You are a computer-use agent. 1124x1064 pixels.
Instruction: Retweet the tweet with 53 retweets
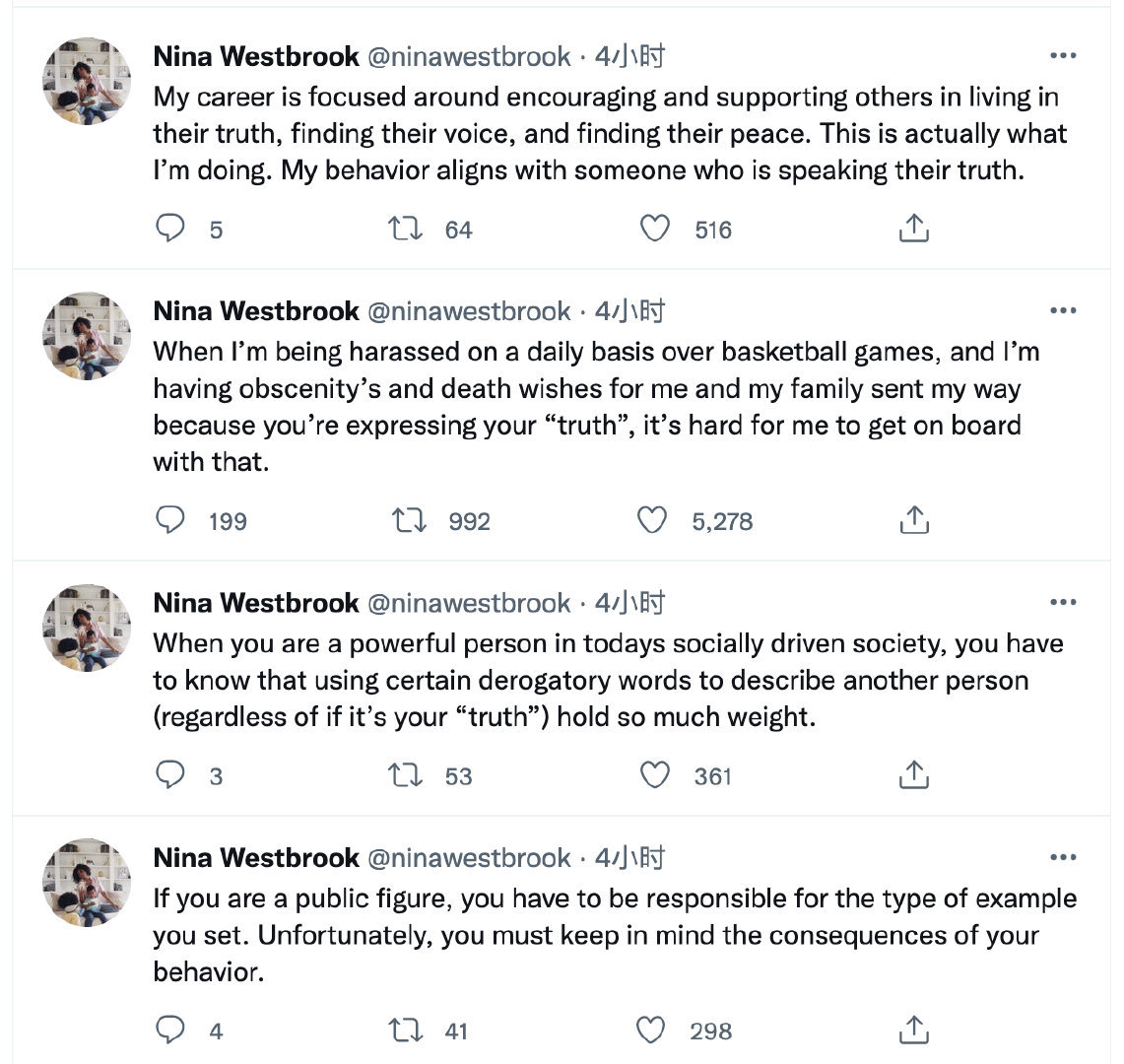coord(404,775)
